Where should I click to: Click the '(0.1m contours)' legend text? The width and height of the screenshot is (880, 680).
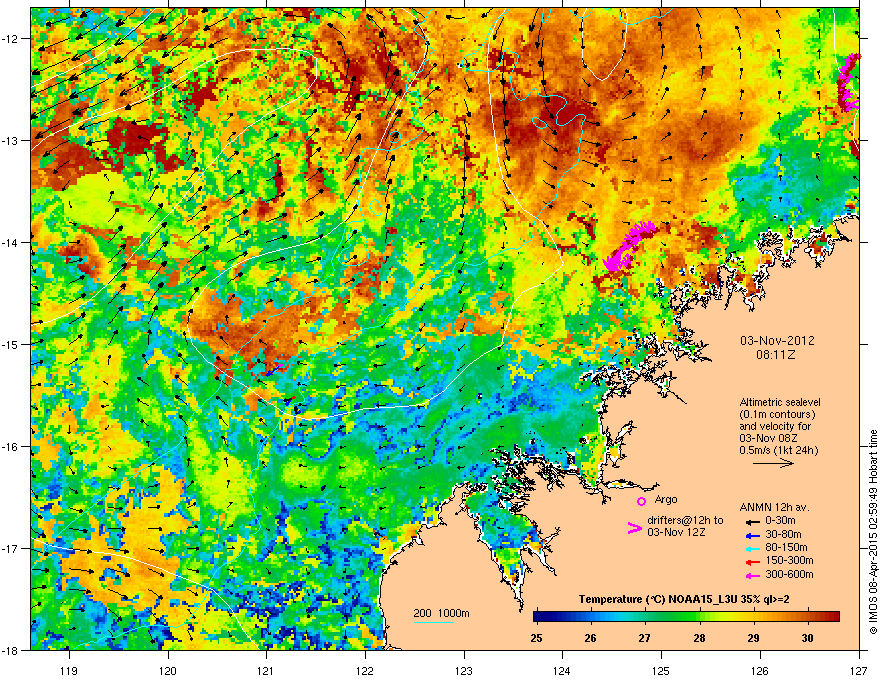point(777,415)
